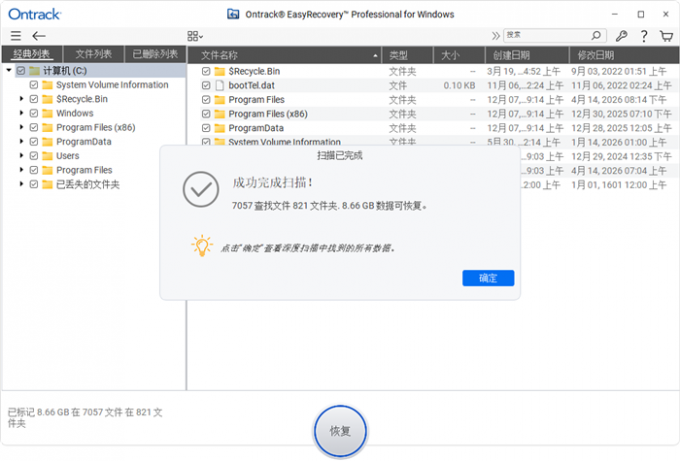This screenshot has height=461, width=680.
Task: Toggle bootTel.dat checkbox in file list
Action: pos(206,85)
